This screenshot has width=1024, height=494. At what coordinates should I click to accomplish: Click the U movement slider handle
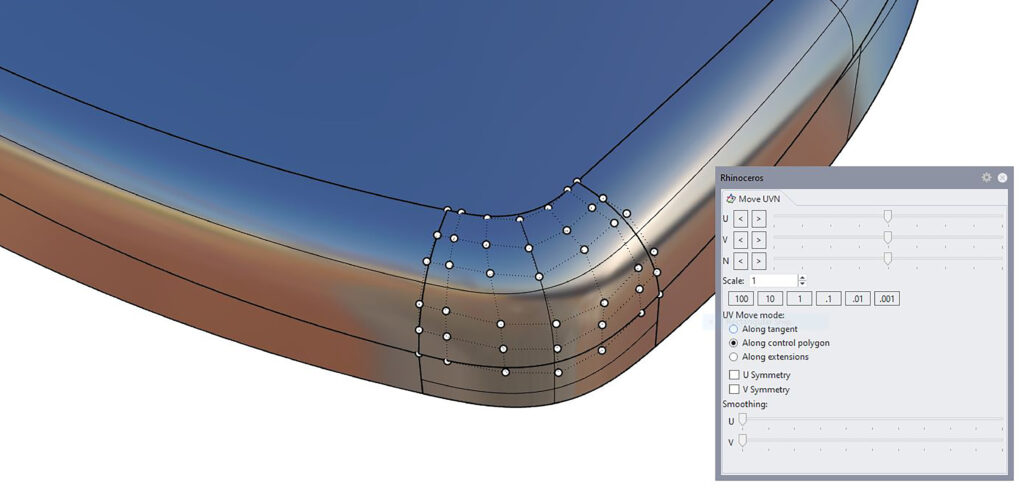[x=888, y=216]
